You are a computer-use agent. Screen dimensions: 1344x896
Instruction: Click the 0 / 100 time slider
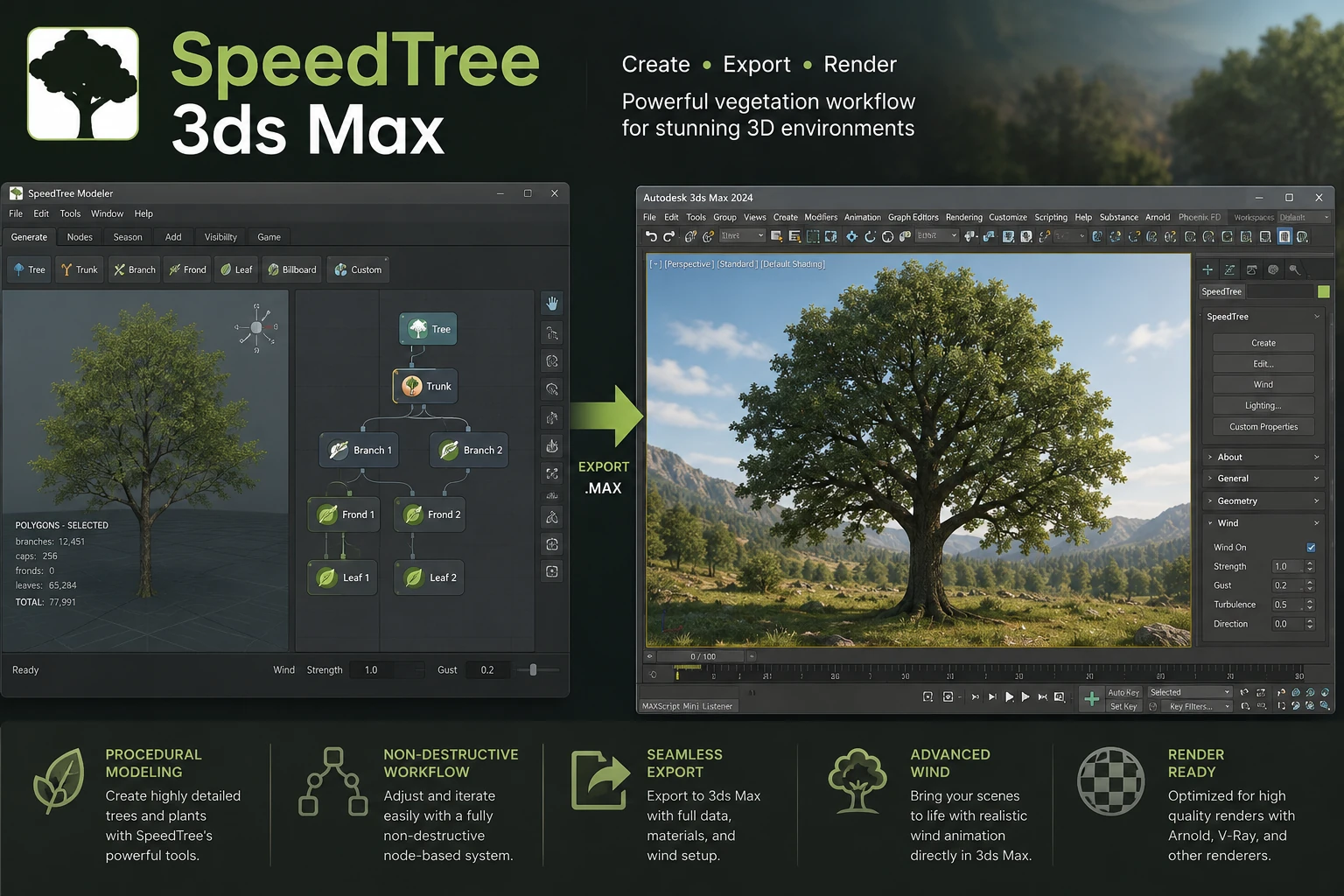[703, 656]
